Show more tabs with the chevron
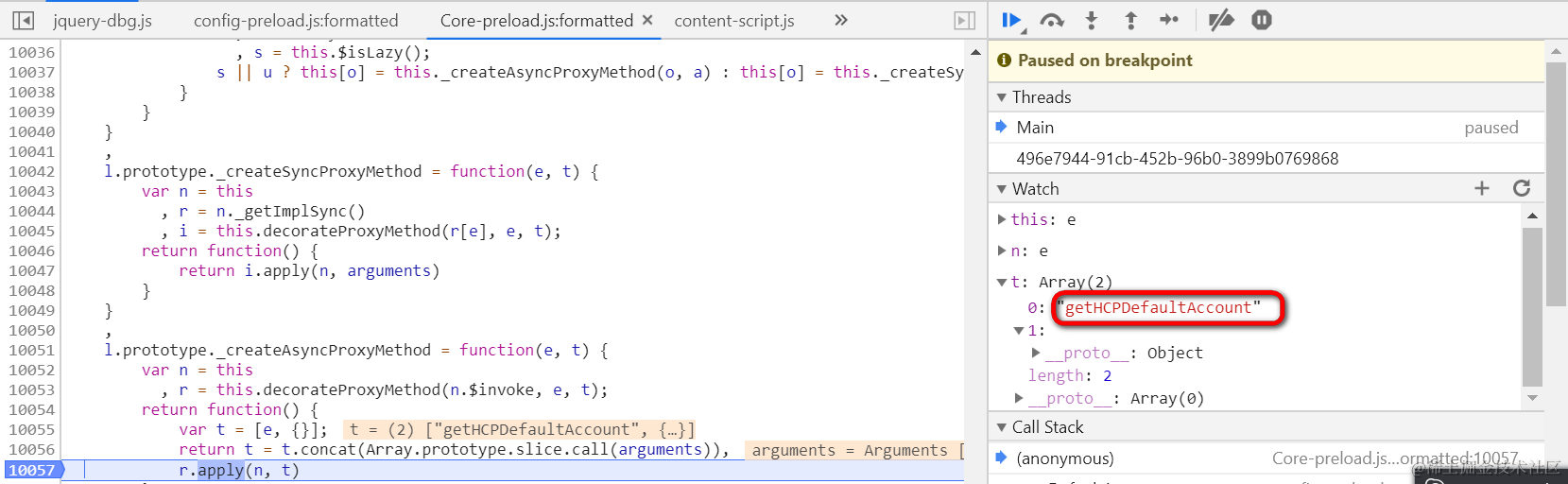The image size is (1568, 484). pos(840,20)
